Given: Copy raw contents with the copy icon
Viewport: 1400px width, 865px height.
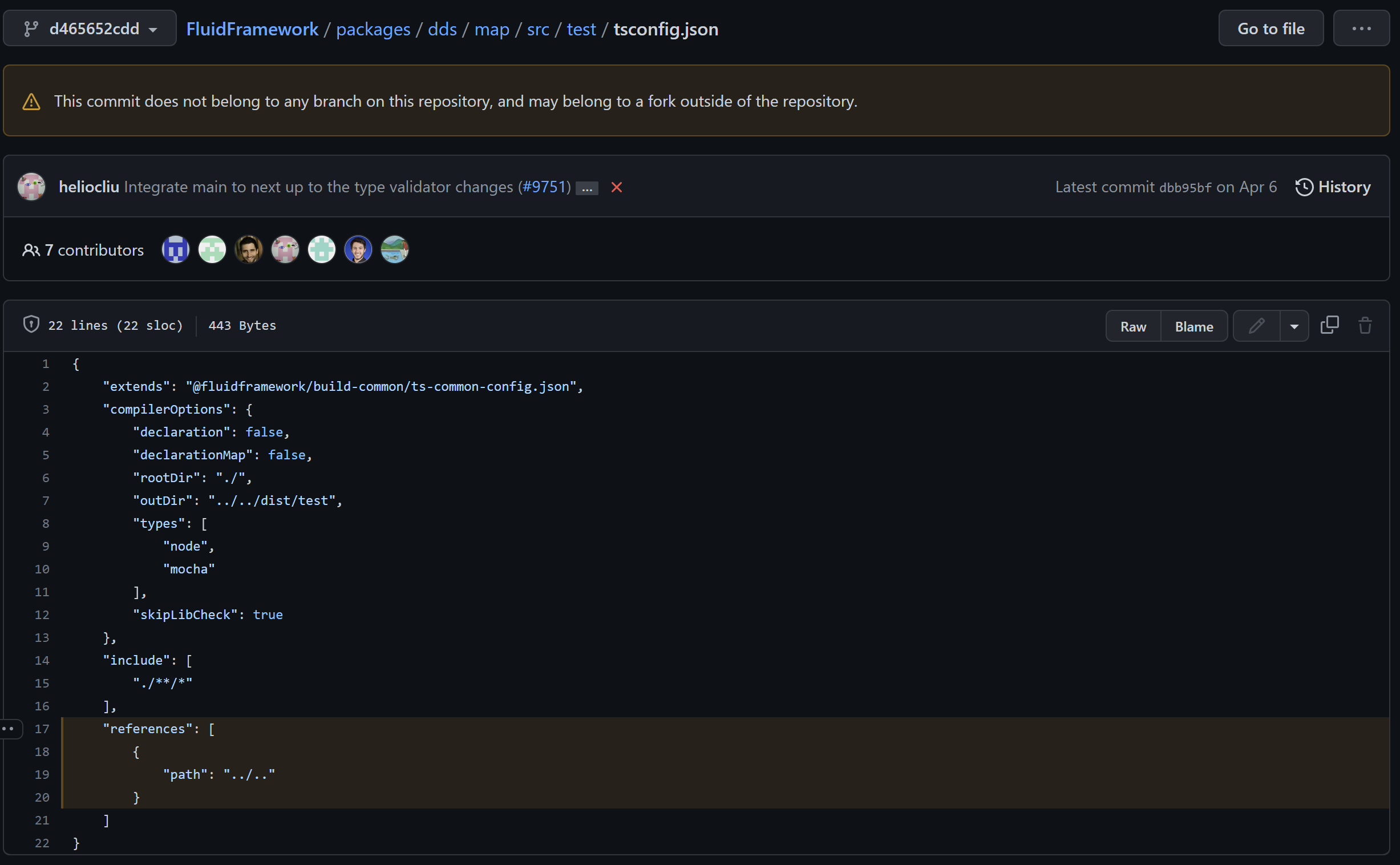Looking at the screenshot, I should pos(1329,326).
